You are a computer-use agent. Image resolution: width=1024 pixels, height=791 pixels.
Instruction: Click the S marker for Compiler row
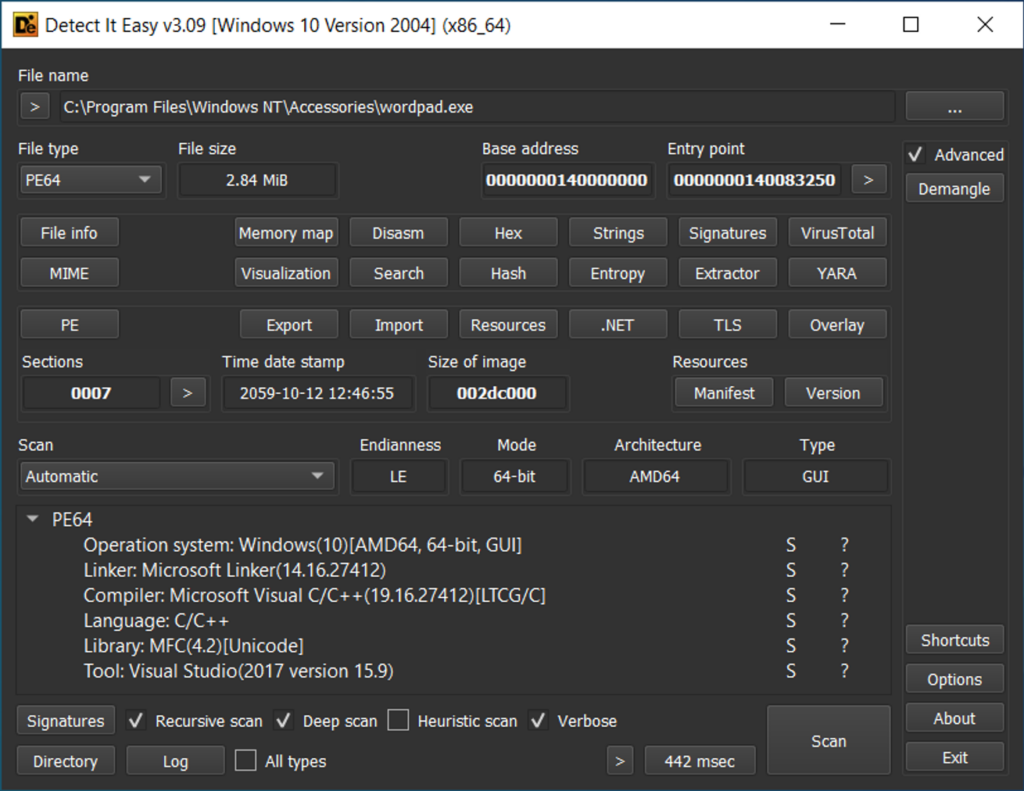click(x=791, y=595)
